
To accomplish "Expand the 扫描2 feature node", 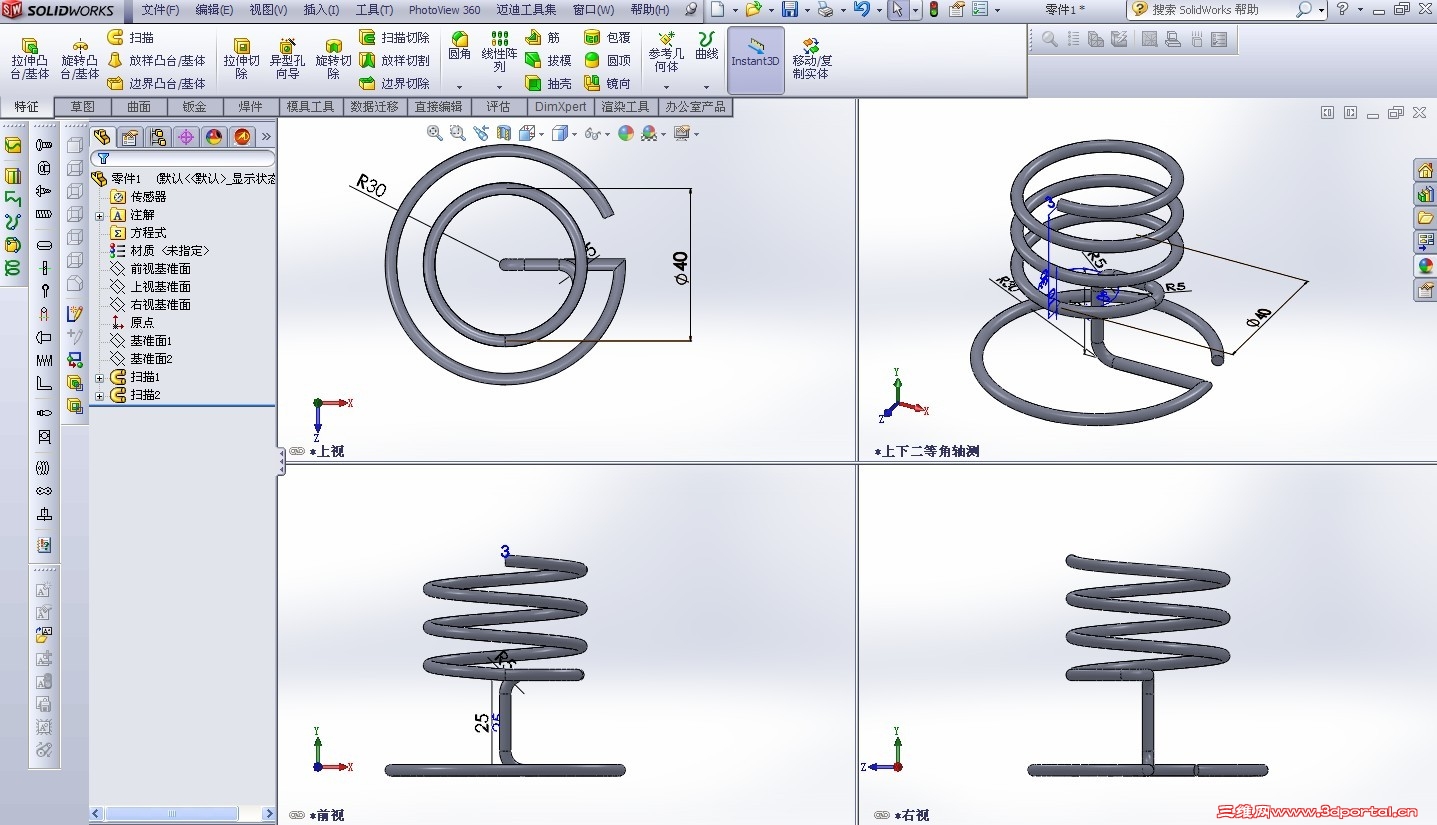I will point(99,396).
